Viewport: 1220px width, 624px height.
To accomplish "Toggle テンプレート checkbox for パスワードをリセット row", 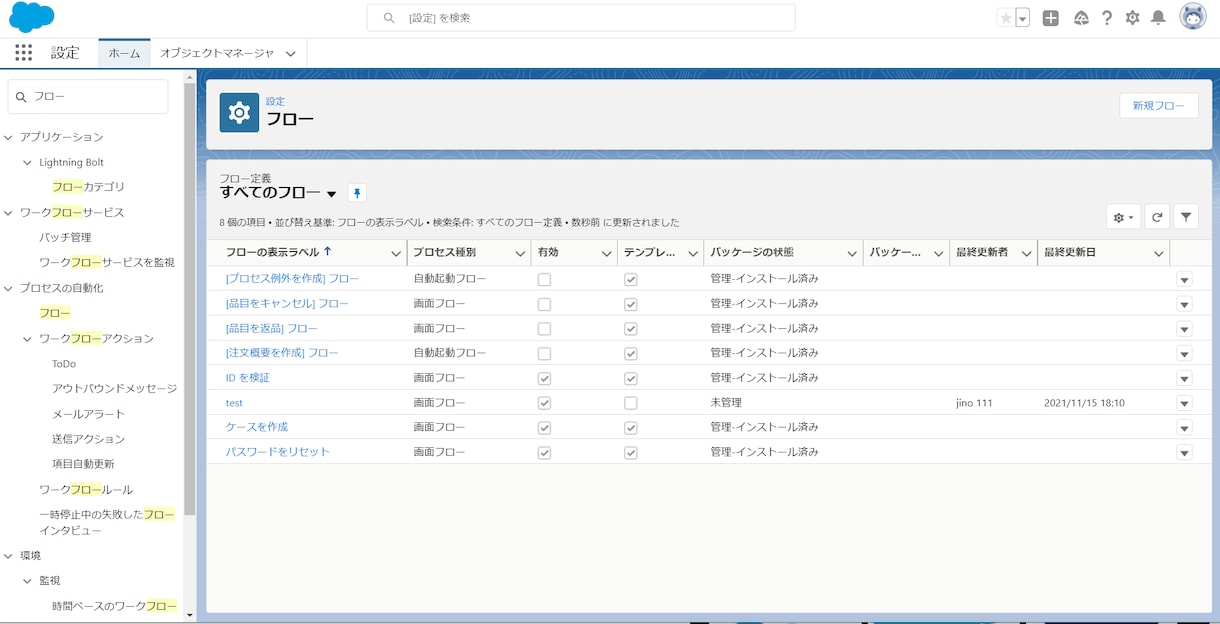I will pos(630,453).
